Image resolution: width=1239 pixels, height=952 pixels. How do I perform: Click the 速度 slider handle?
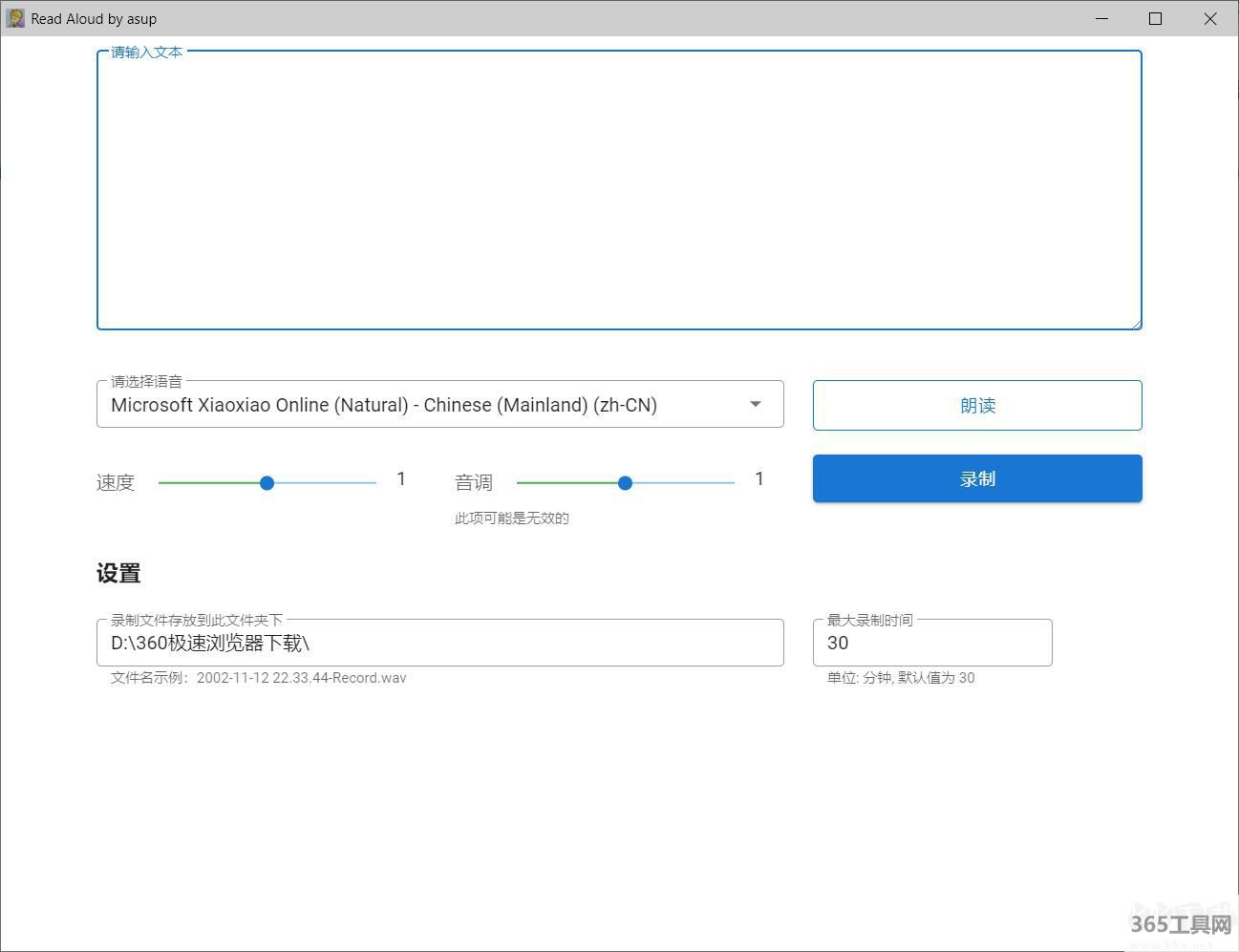pyautogui.click(x=267, y=483)
